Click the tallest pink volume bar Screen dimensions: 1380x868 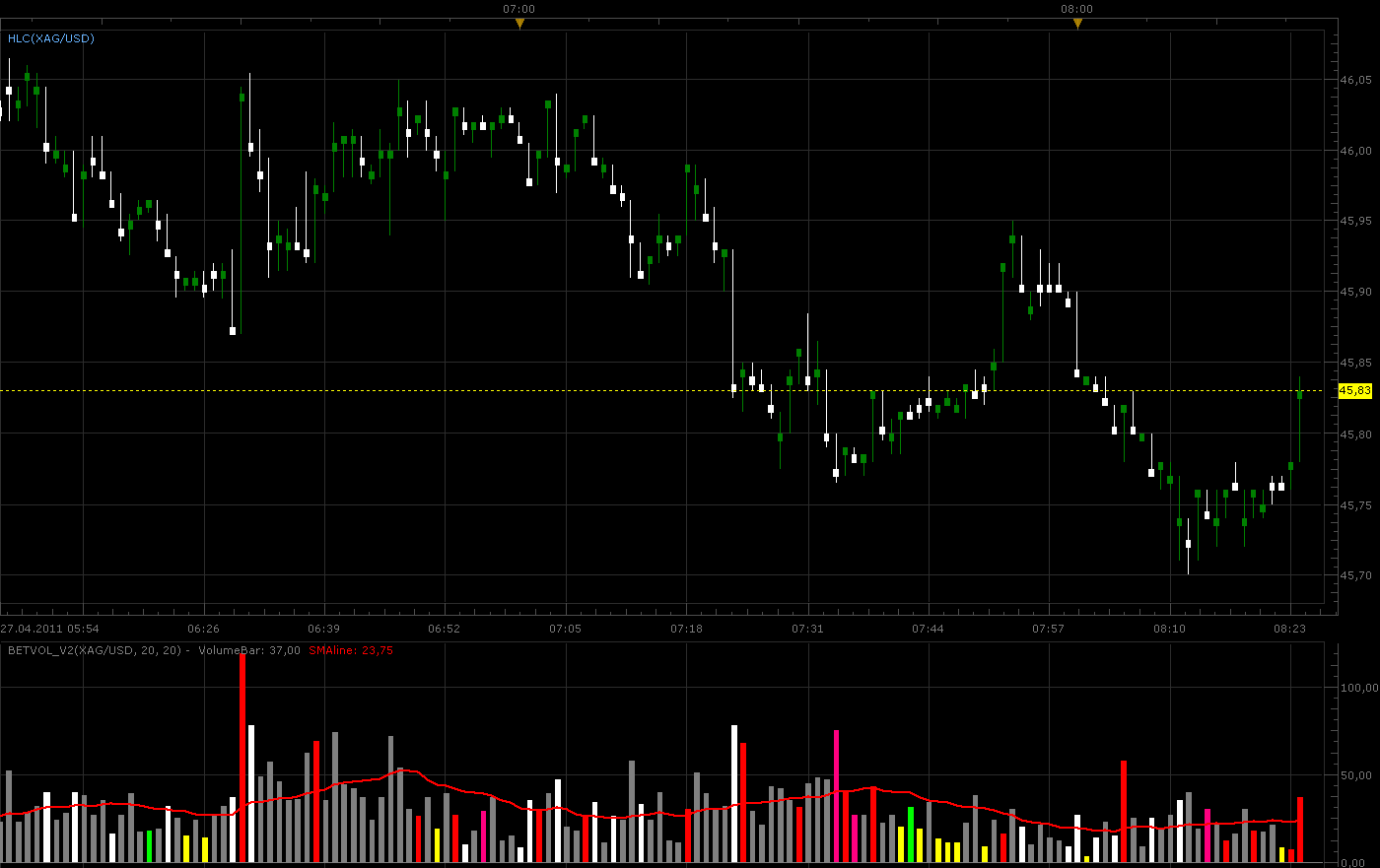pos(836,796)
